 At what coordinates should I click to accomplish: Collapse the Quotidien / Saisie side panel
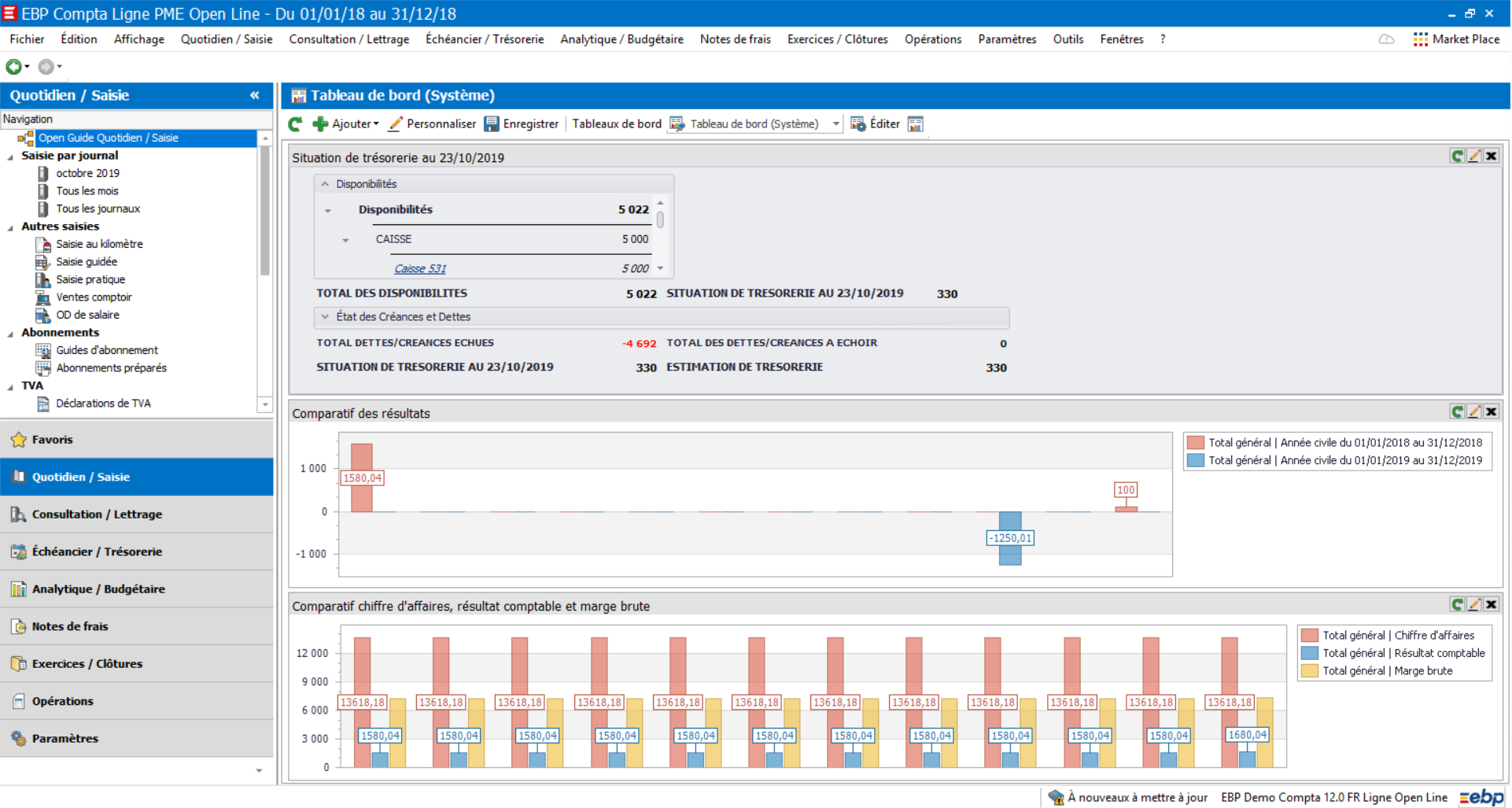(254, 95)
